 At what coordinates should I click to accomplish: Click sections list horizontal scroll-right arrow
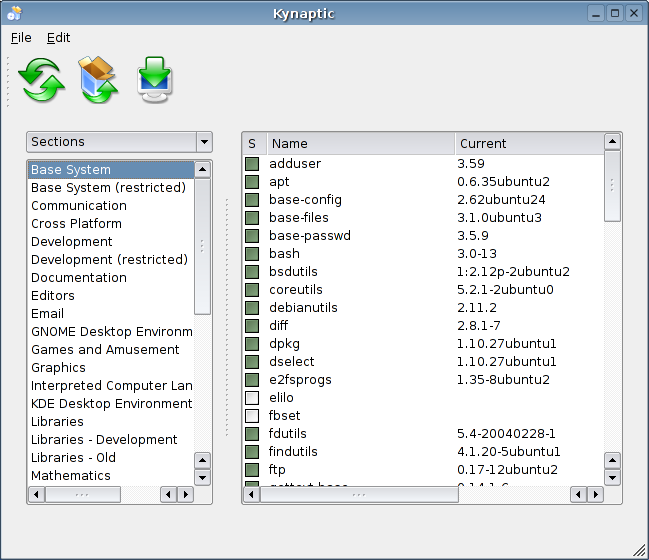186,495
